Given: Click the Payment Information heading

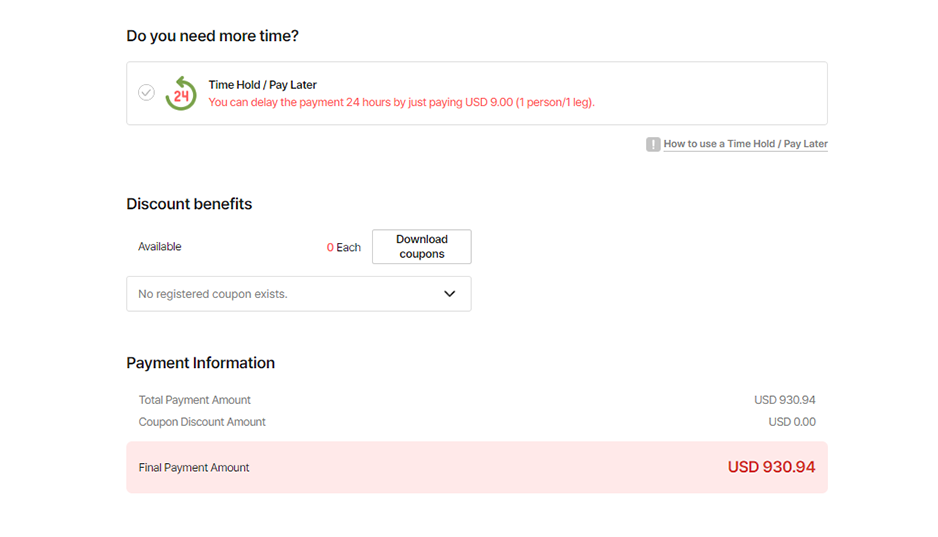Looking at the screenshot, I should click(x=200, y=363).
